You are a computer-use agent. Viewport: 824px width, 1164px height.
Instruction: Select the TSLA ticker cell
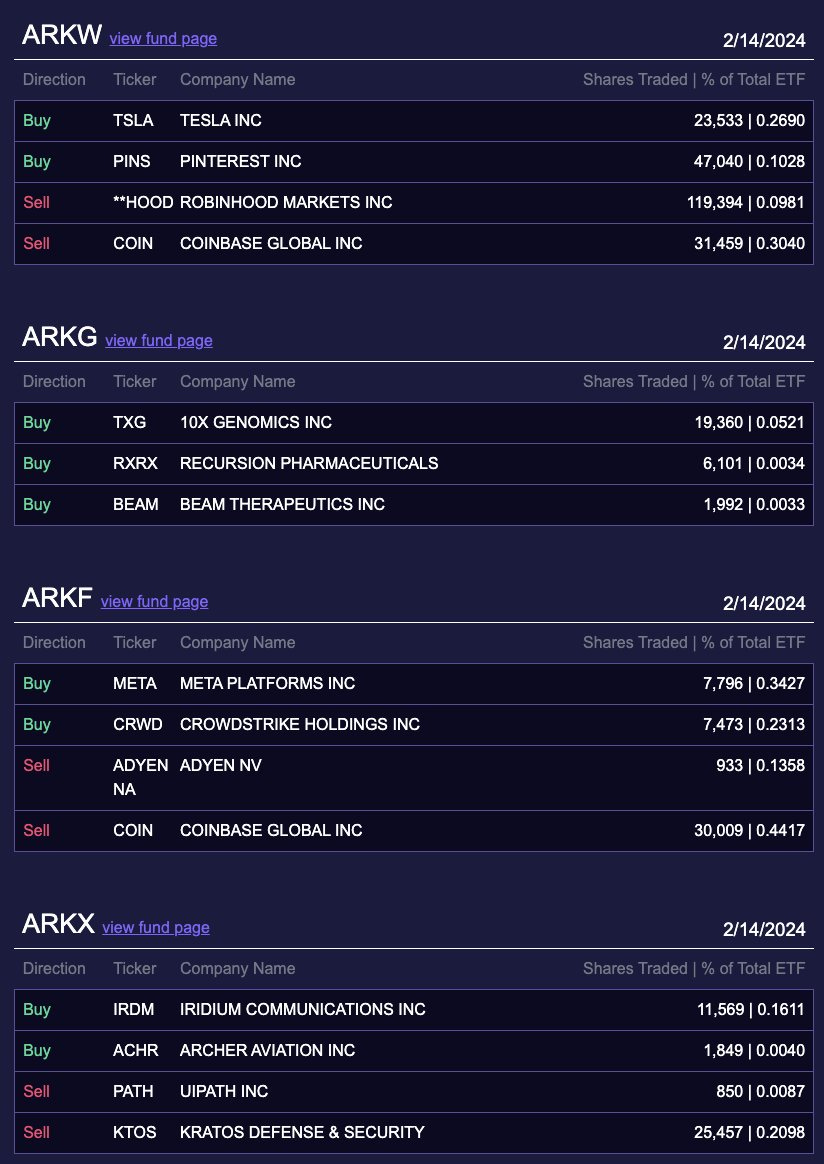coord(133,120)
